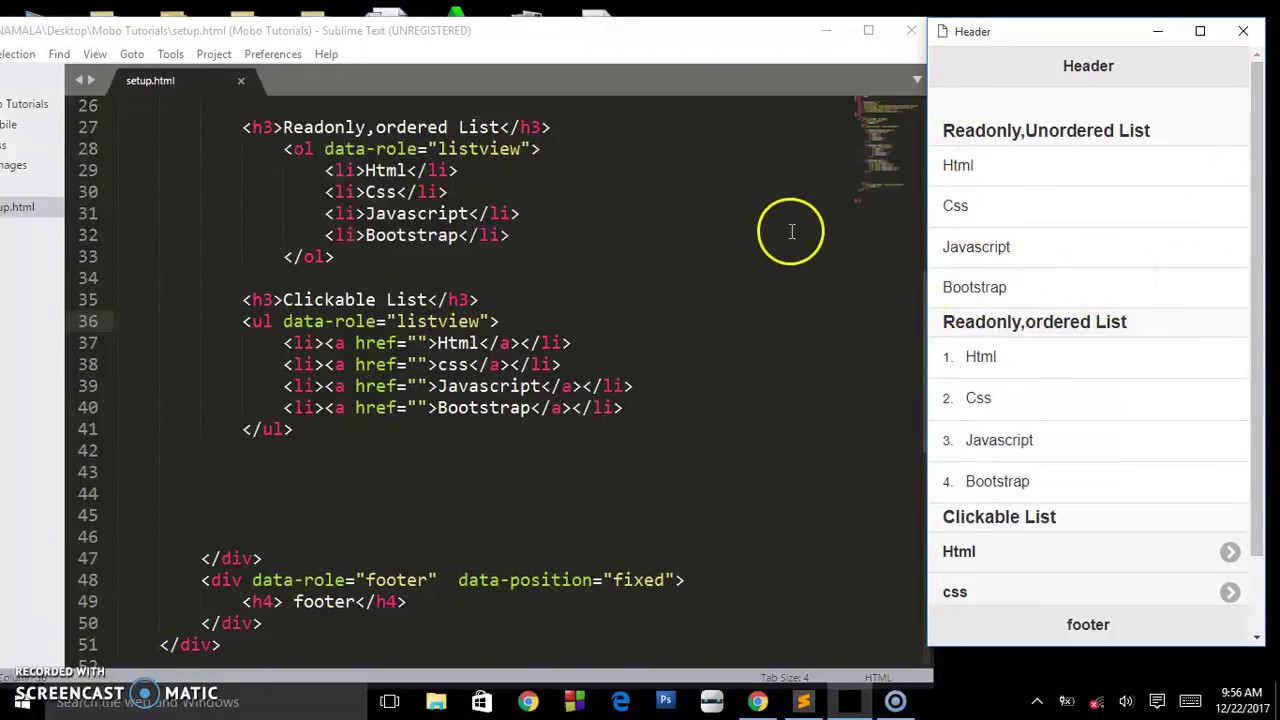Open the colorful tiles app in the taskbar
Viewport: 1280px width, 720px height.
574,701
